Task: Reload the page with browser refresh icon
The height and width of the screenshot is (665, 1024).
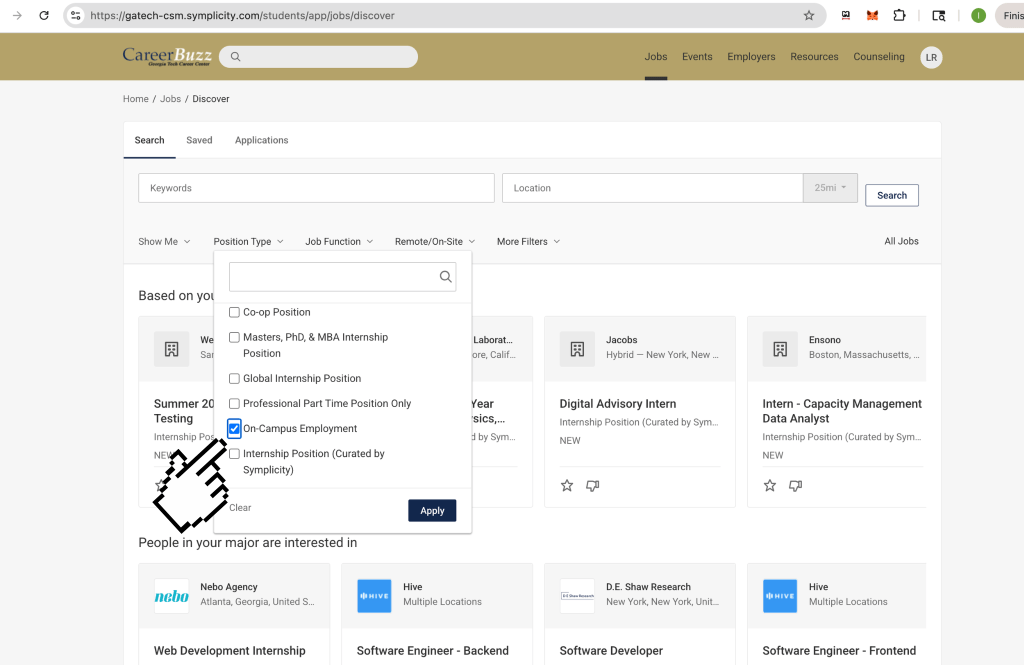Action: [44, 16]
